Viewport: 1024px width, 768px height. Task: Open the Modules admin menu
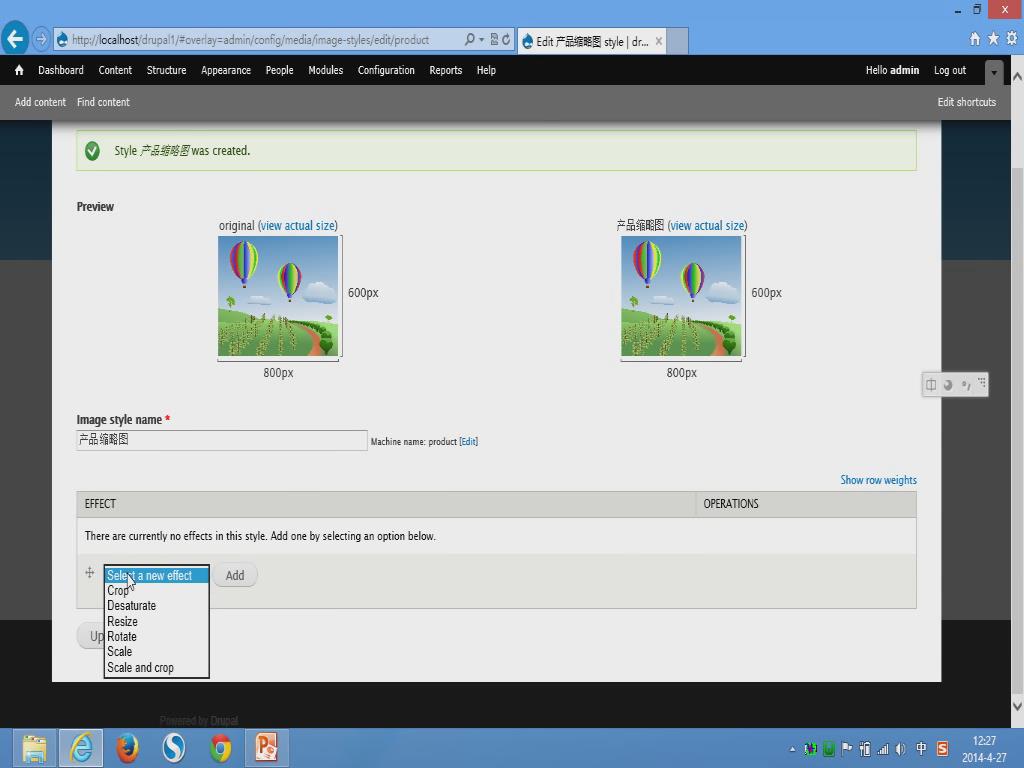click(x=326, y=70)
